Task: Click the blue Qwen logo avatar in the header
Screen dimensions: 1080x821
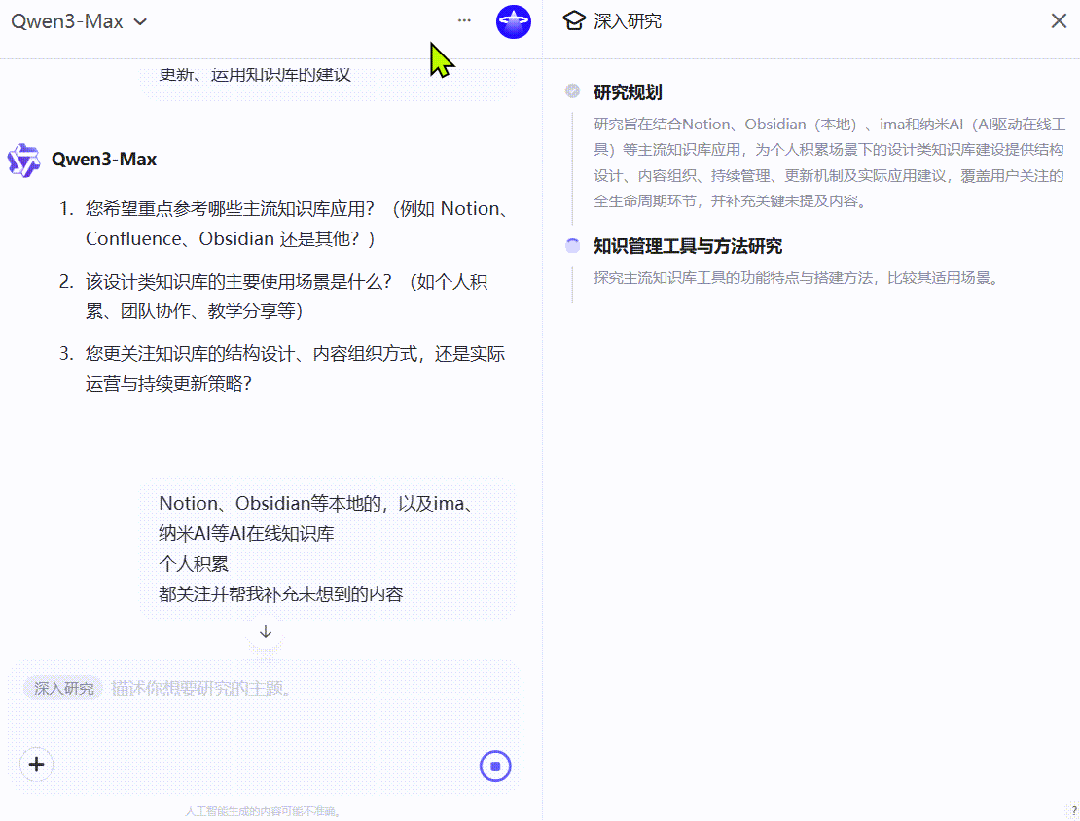Action: click(x=513, y=21)
